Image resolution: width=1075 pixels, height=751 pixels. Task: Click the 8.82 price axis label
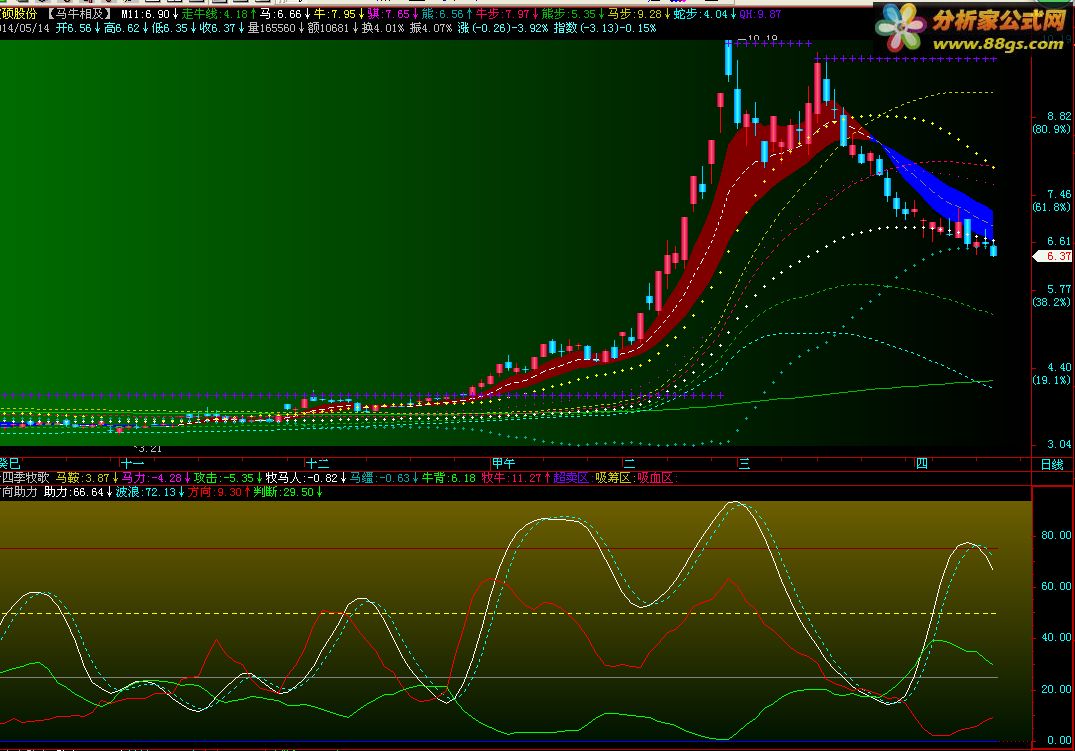pyautogui.click(x=1059, y=117)
